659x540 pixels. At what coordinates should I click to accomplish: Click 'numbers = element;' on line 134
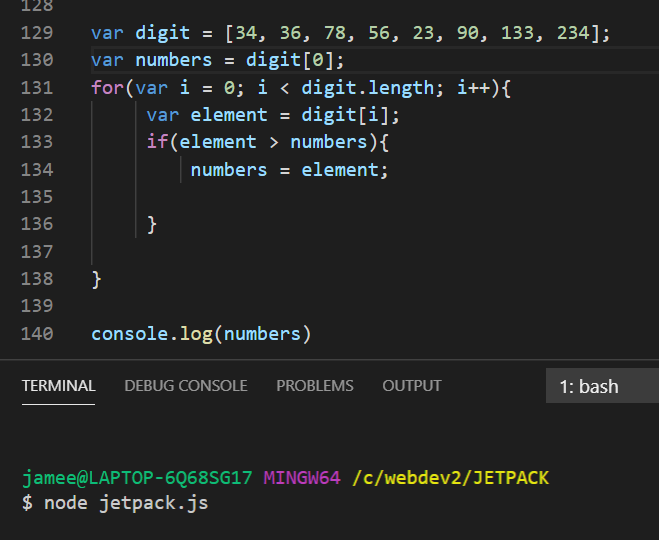tap(289, 170)
